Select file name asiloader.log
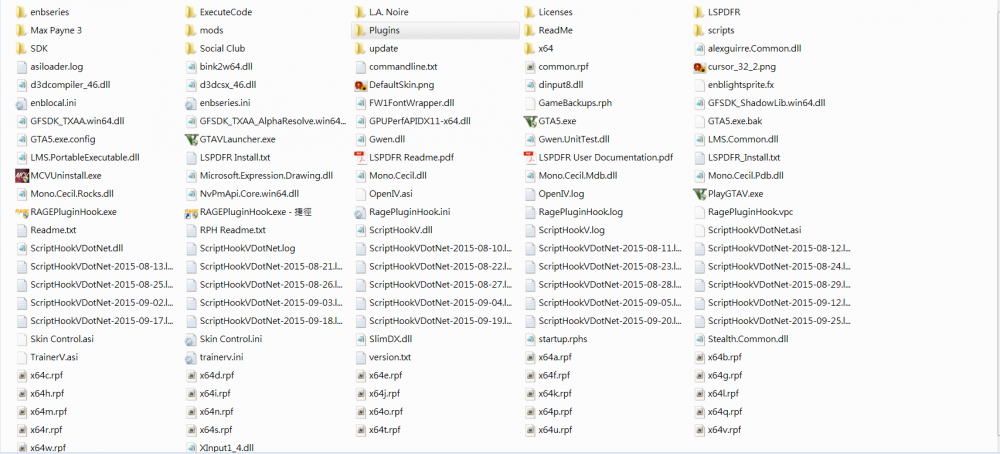Viewport: 1000px width, 454px height. click(57, 66)
